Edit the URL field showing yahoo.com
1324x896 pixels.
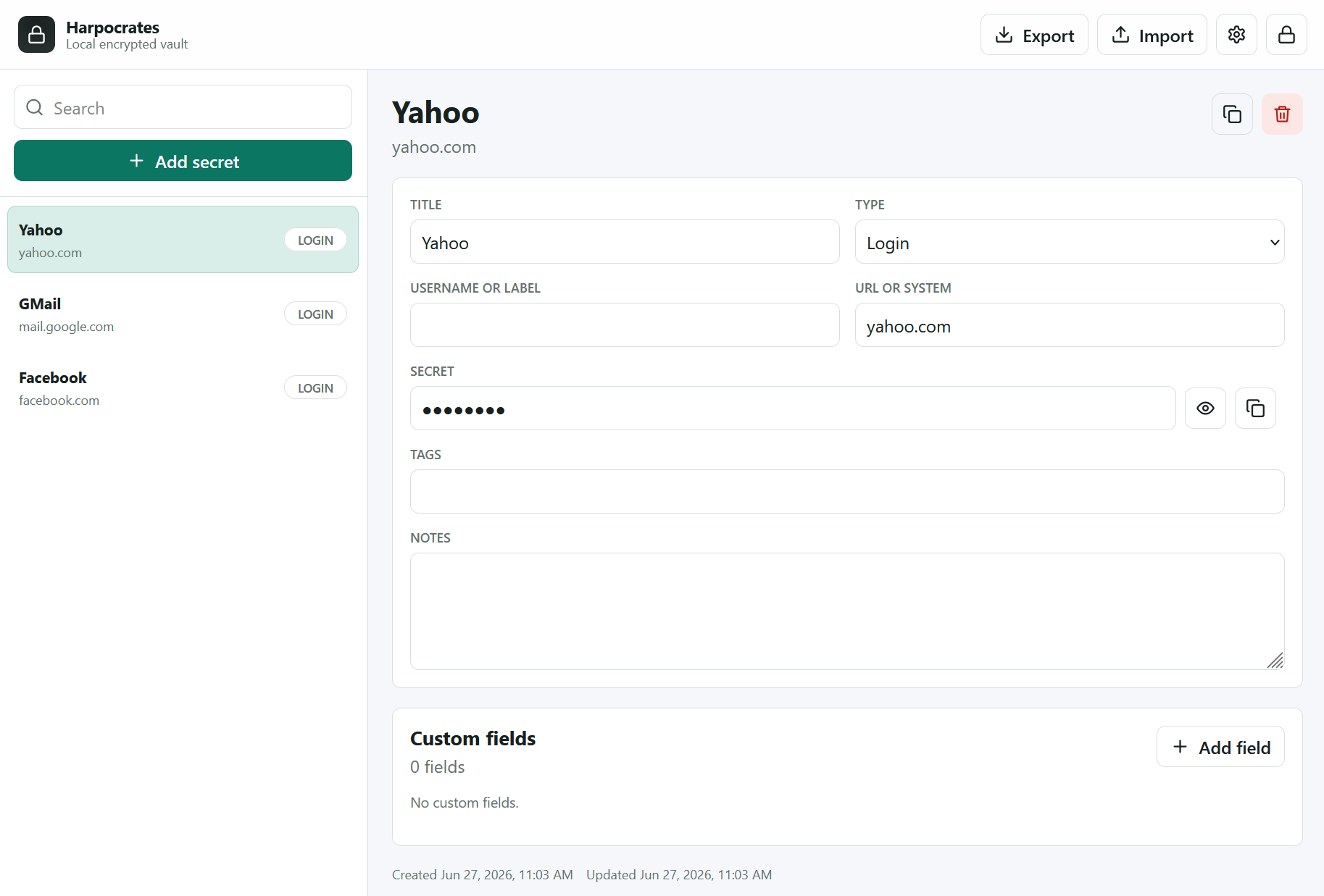(1070, 325)
